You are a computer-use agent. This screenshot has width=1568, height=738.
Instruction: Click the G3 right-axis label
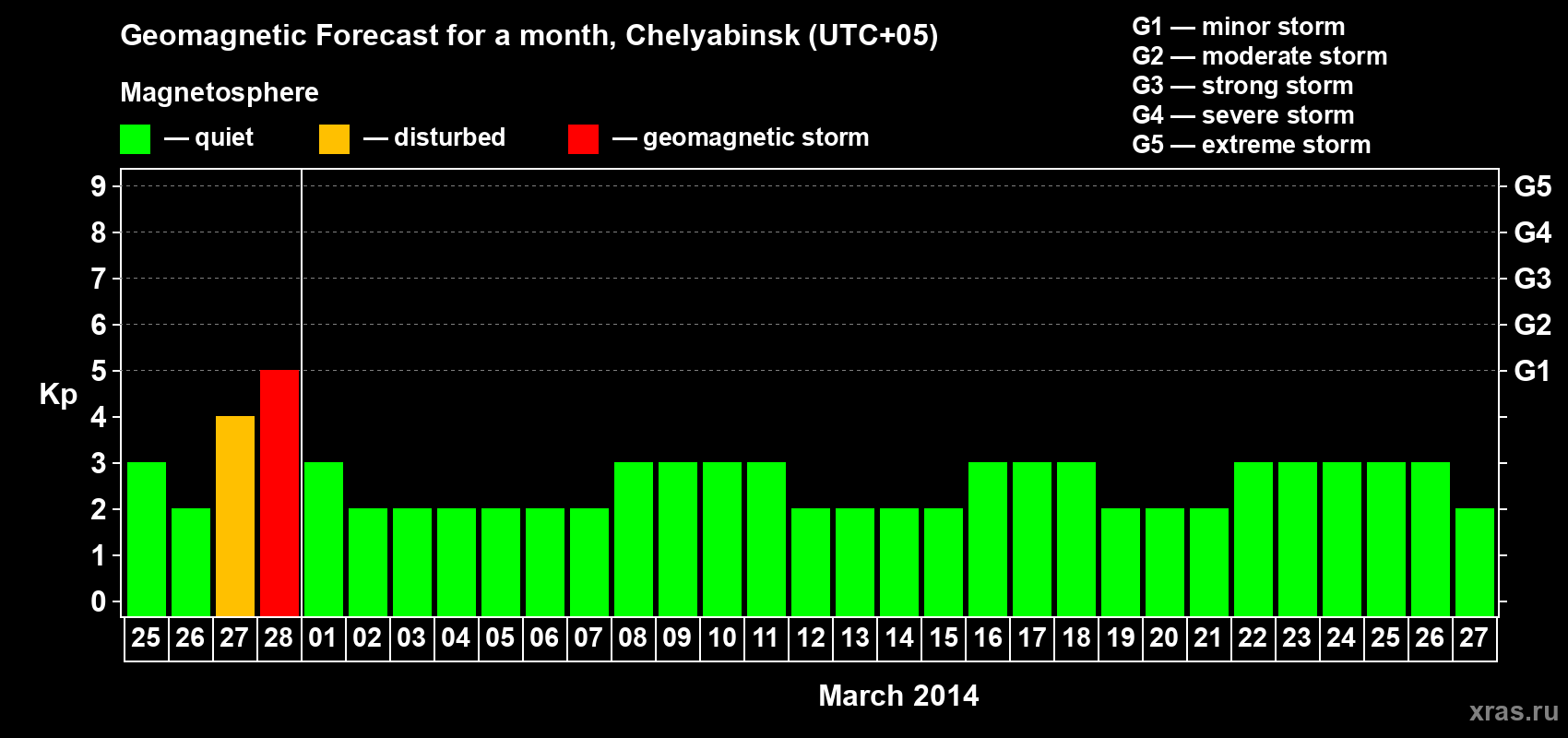click(1533, 279)
